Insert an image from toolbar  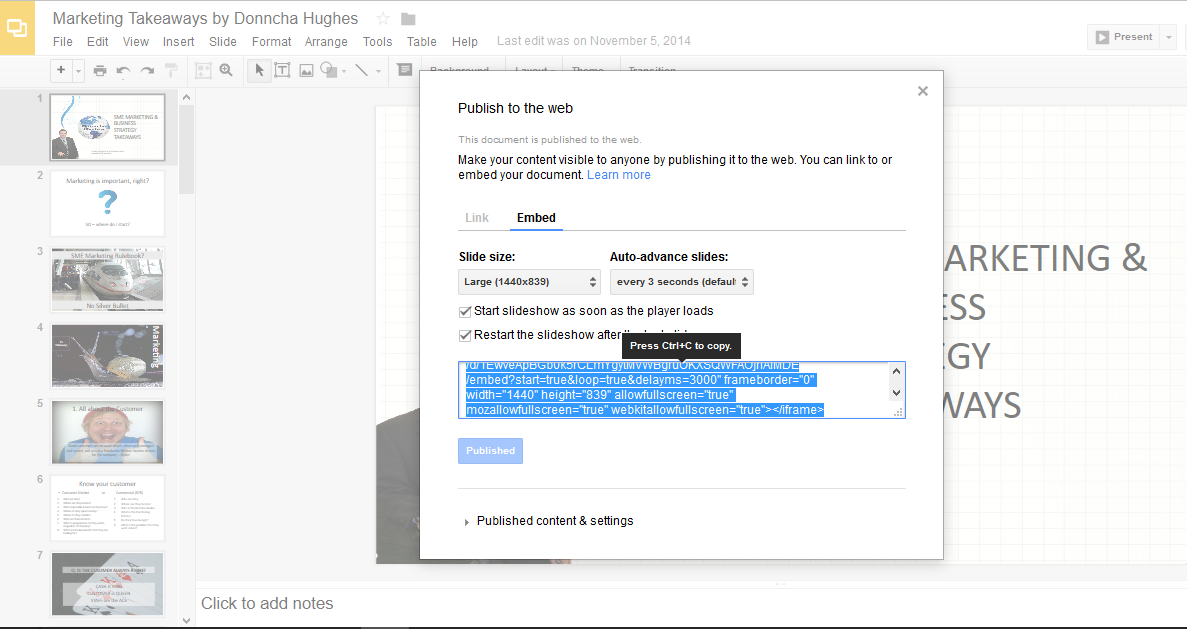point(306,70)
